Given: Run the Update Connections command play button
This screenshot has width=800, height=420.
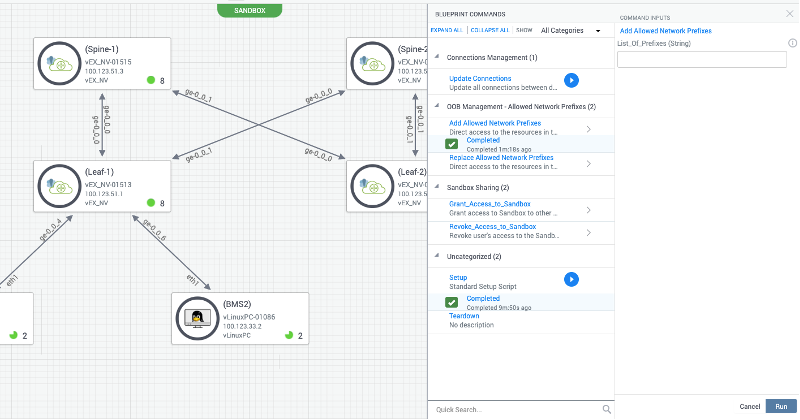Looking at the screenshot, I should (x=571, y=80).
